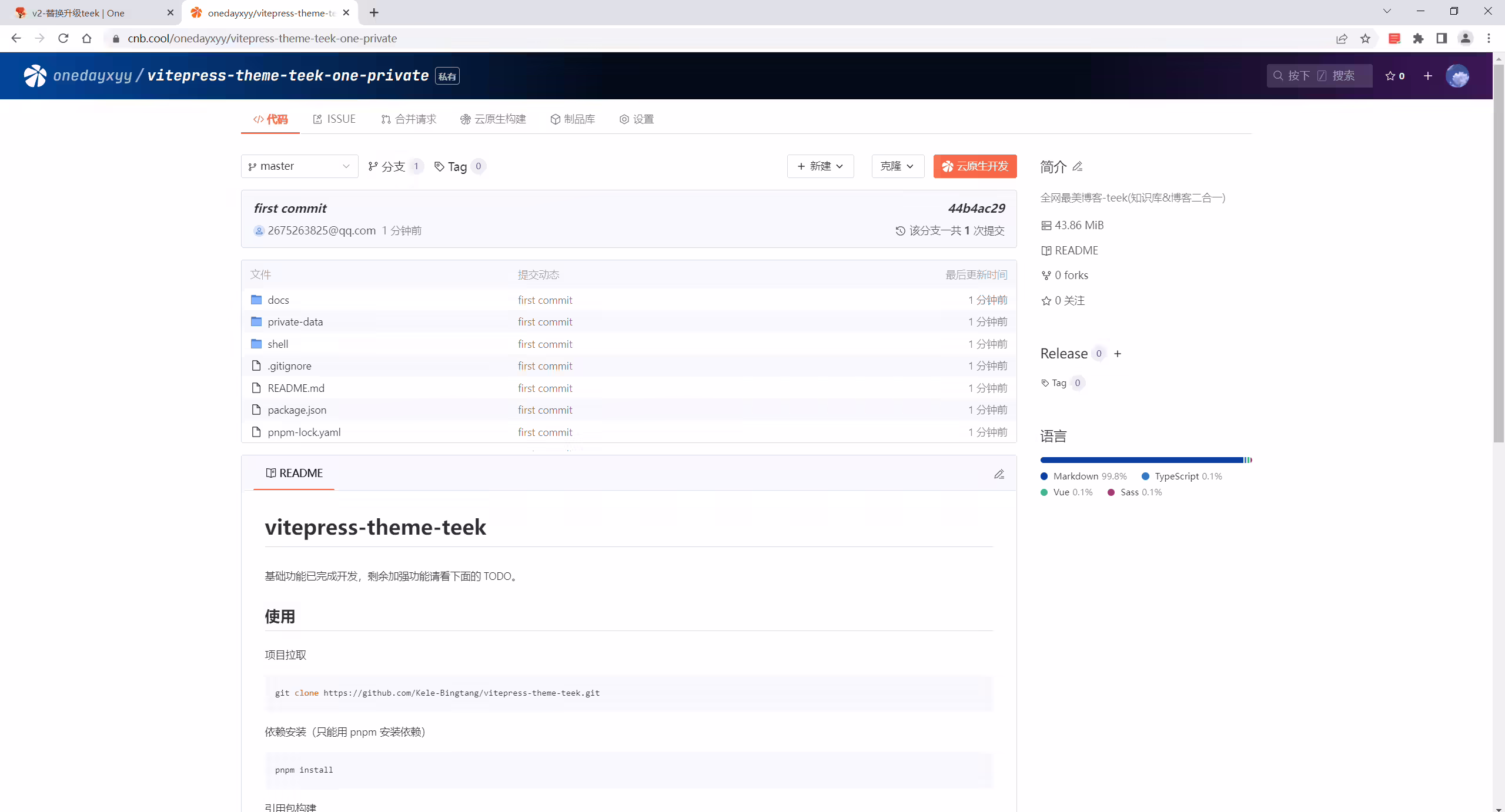This screenshot has height=812, width=1505.
Task: Open Chrome profile icon
Action: pyautogui.click(x=1466, y=38)
